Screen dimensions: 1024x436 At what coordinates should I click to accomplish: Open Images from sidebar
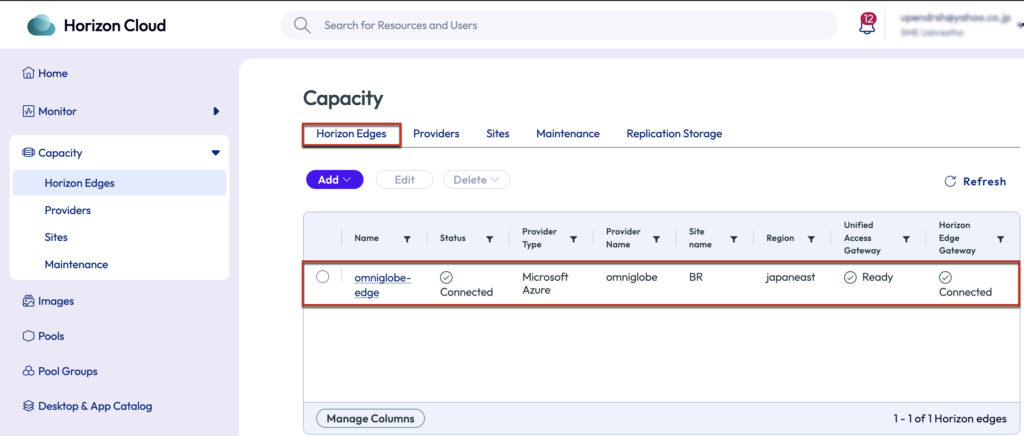(56, 301)
